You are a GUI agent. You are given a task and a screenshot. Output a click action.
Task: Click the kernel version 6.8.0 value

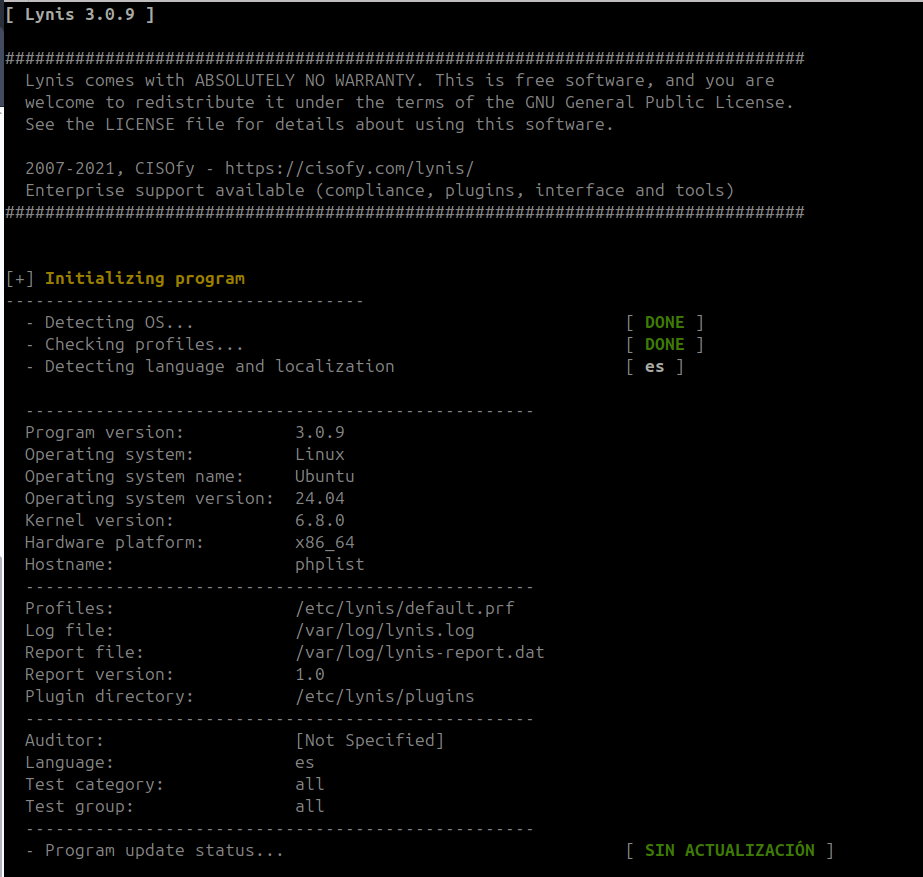coord(319,521)
